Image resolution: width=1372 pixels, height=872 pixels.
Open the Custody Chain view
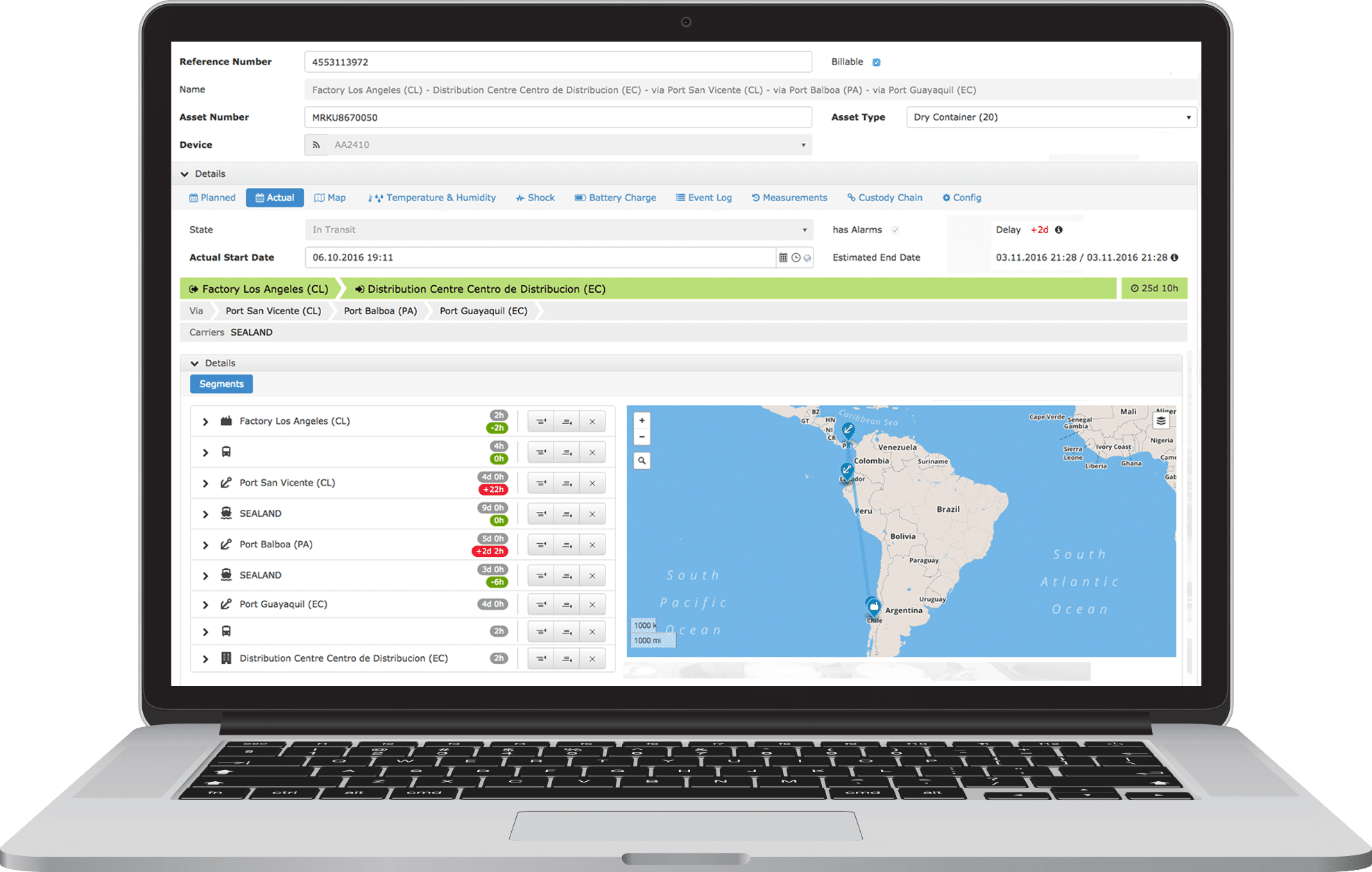point(884,198)
